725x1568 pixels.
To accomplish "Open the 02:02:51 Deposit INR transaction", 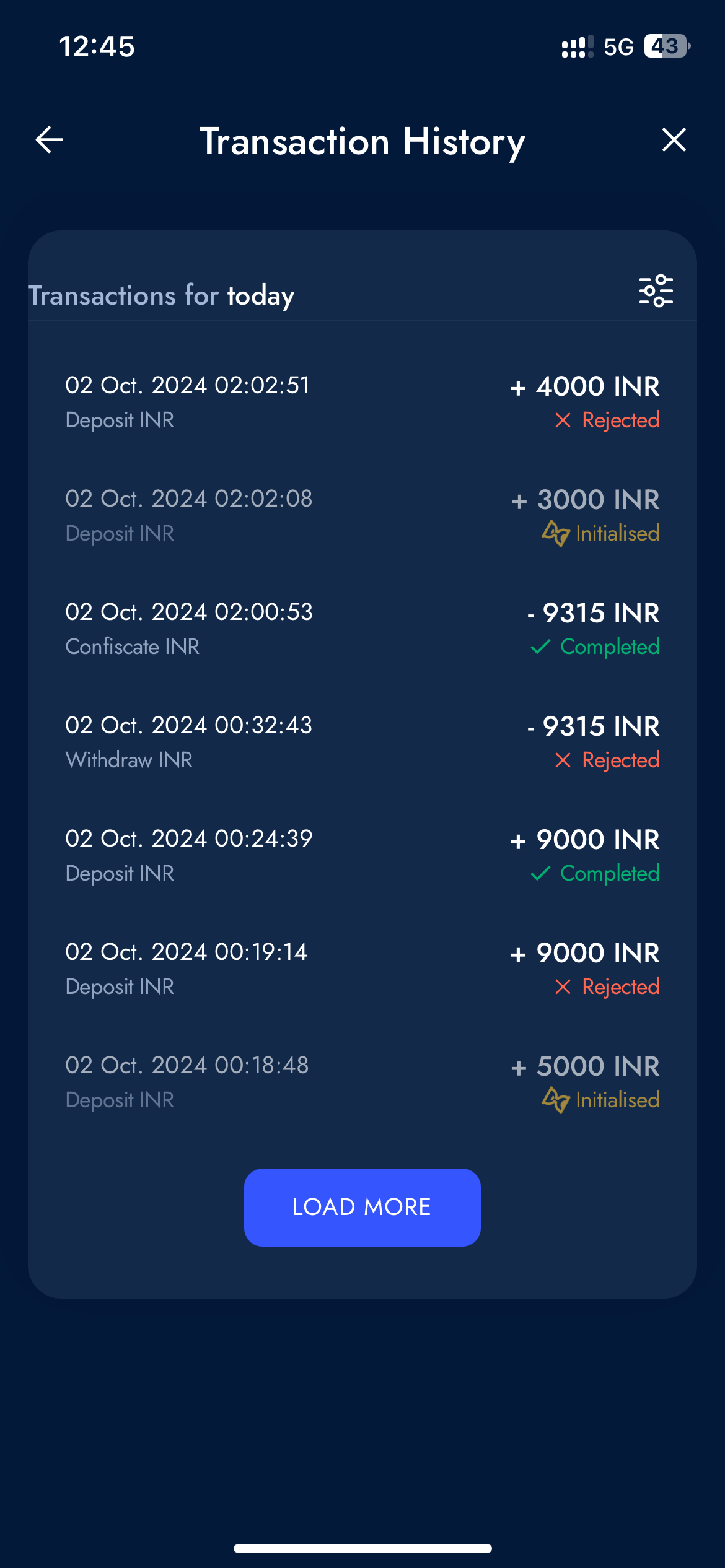I will (x=362, y=402).
